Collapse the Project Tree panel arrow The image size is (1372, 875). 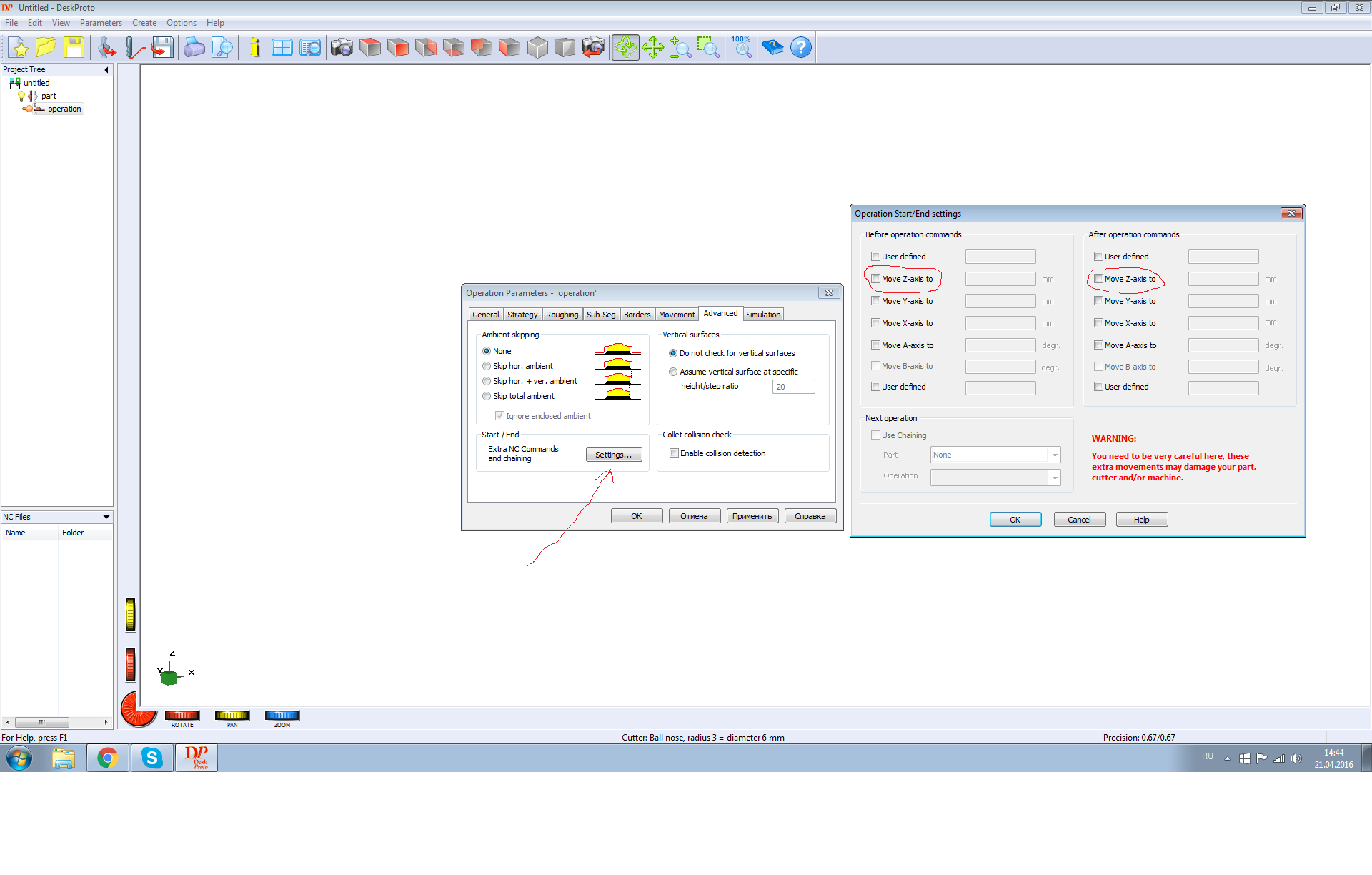point(106,70)
